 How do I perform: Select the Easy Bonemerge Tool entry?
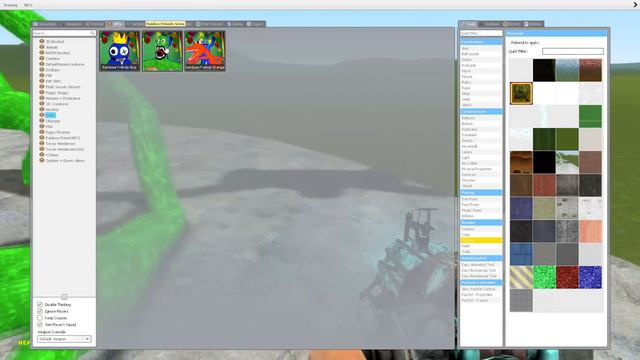(481, 276)
